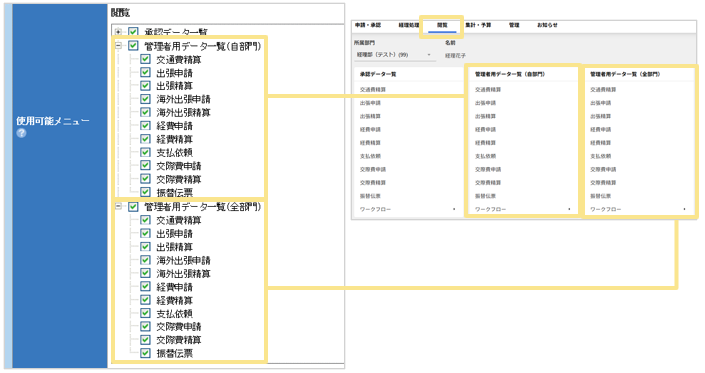
Task: Disable 支払依頼 in the 全部門 tree
Action: pyautogui.click(x=145, y=313)
